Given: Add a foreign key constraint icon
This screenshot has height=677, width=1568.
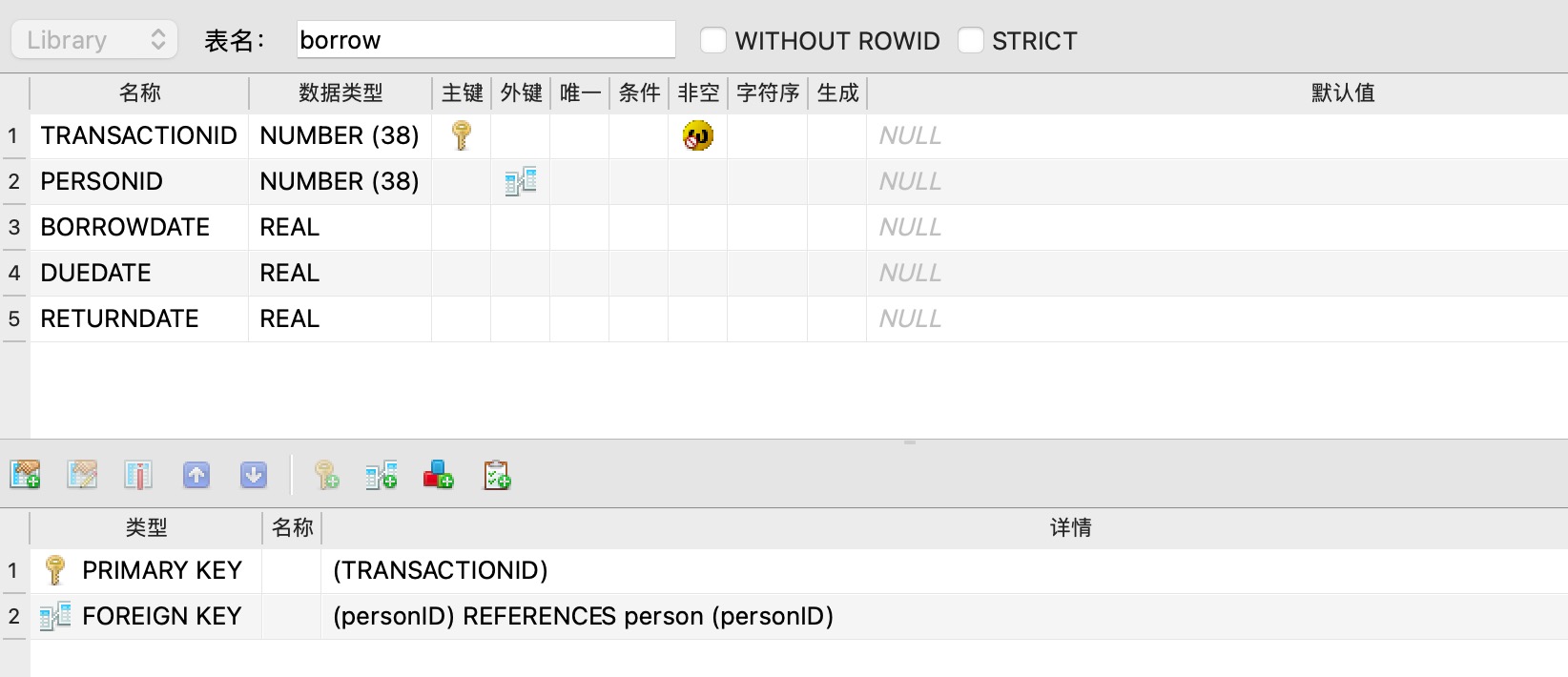Looking at the screenshot, I should (x=382, y=474).
